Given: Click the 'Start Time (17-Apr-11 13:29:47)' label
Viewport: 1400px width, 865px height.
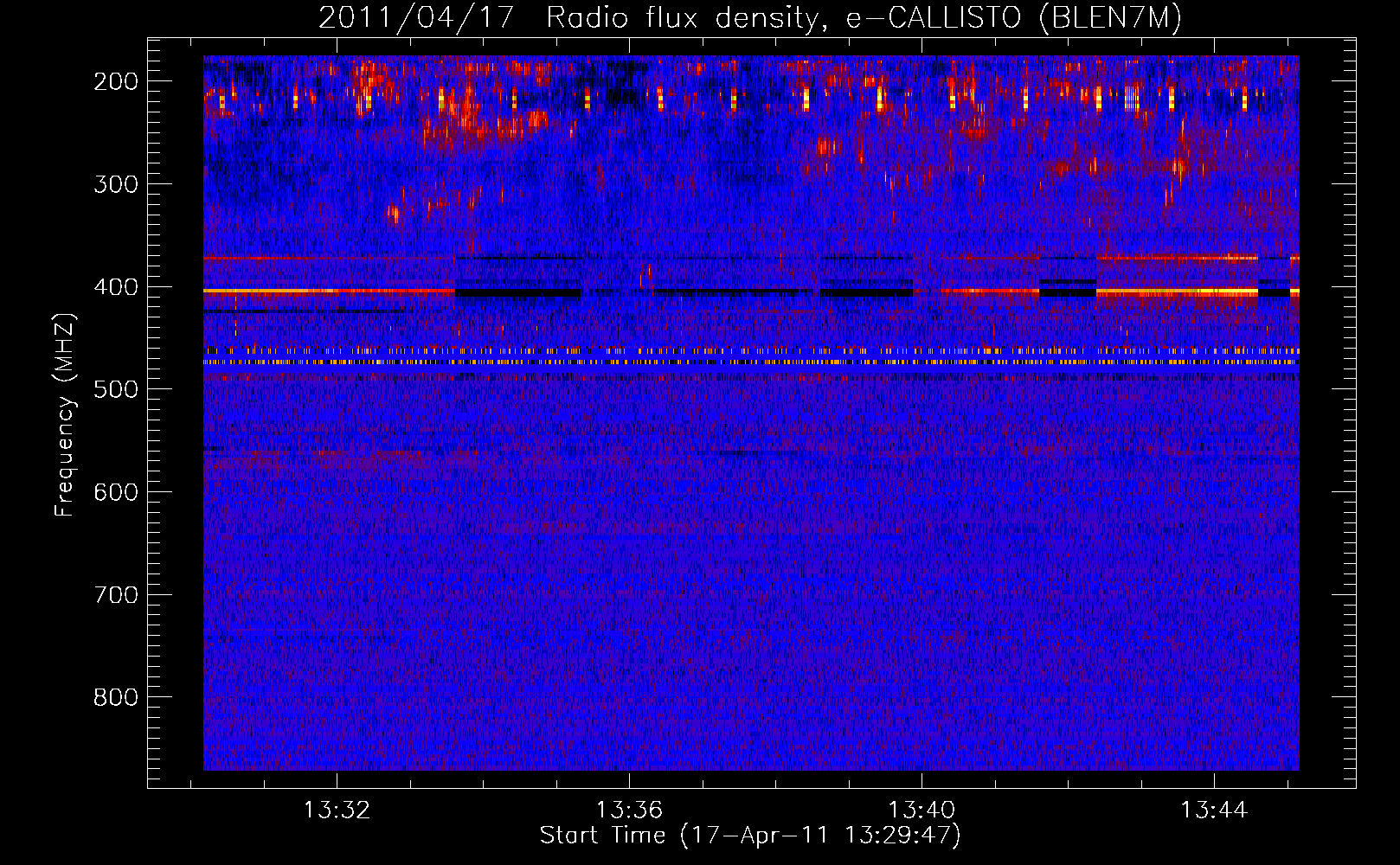Looking at the screenshot, I should (x=750, y=836).
